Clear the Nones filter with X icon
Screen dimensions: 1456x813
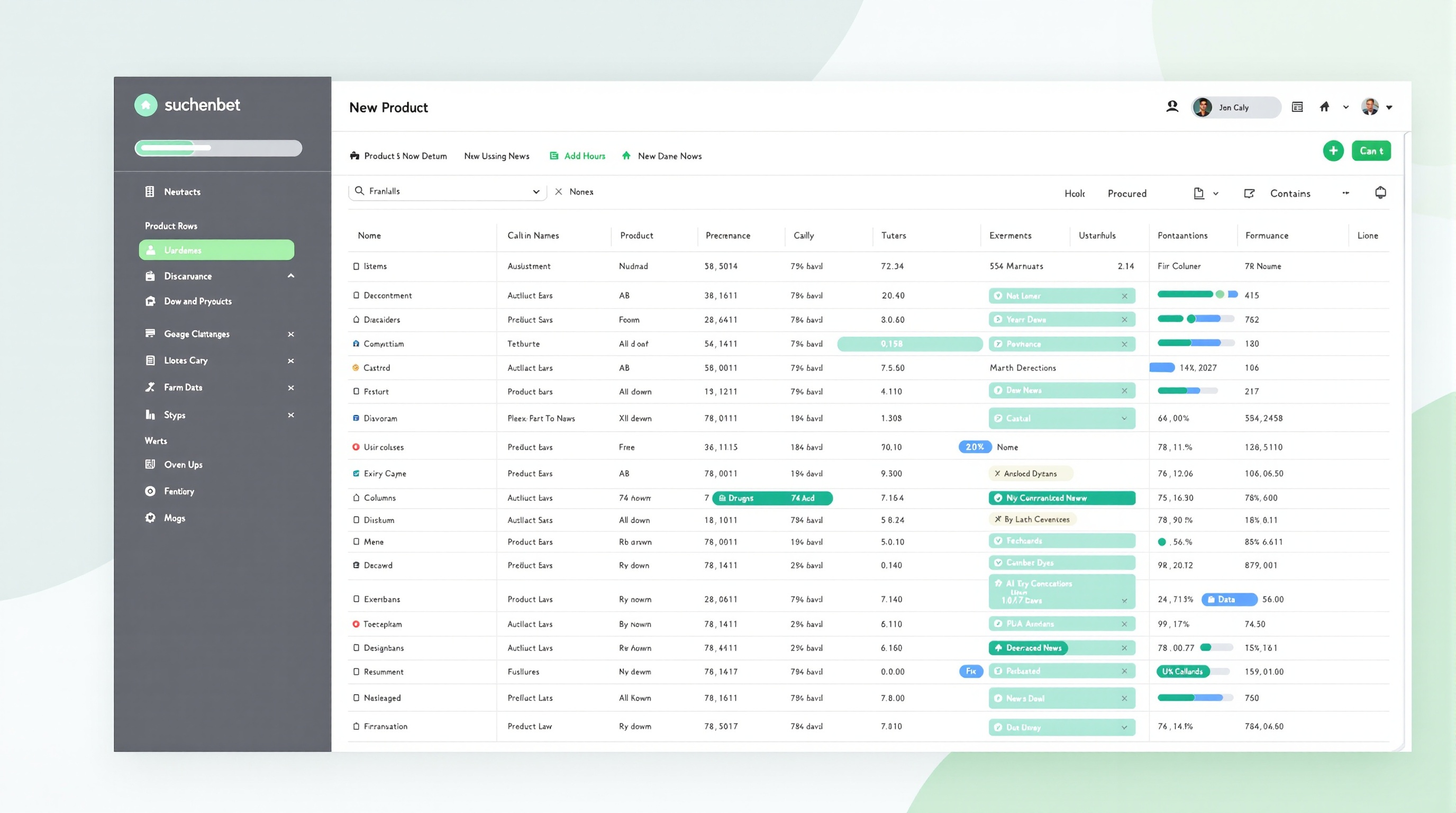(559, 192)
